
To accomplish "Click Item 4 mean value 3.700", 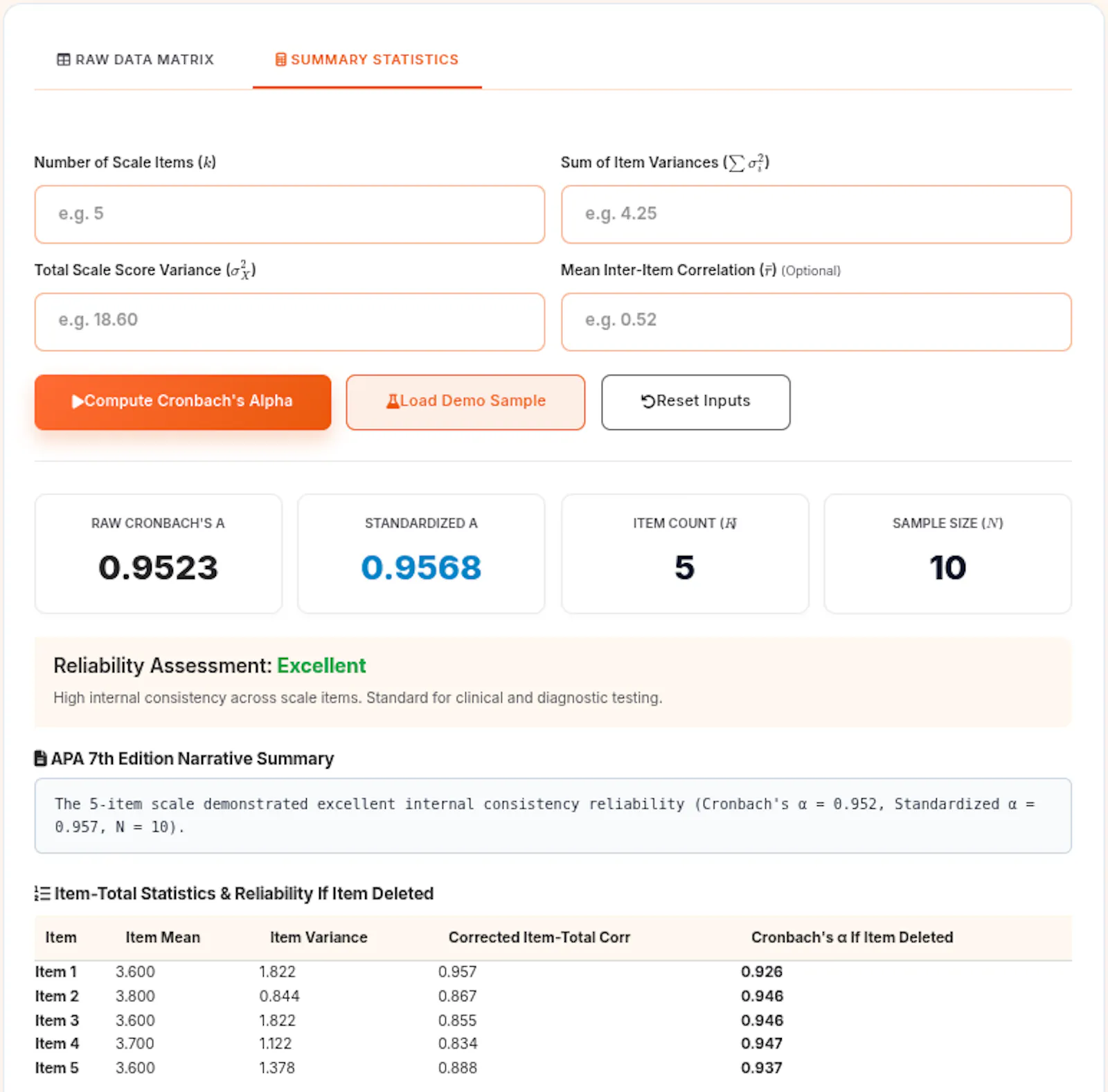I will click(x=135, y=1043).
